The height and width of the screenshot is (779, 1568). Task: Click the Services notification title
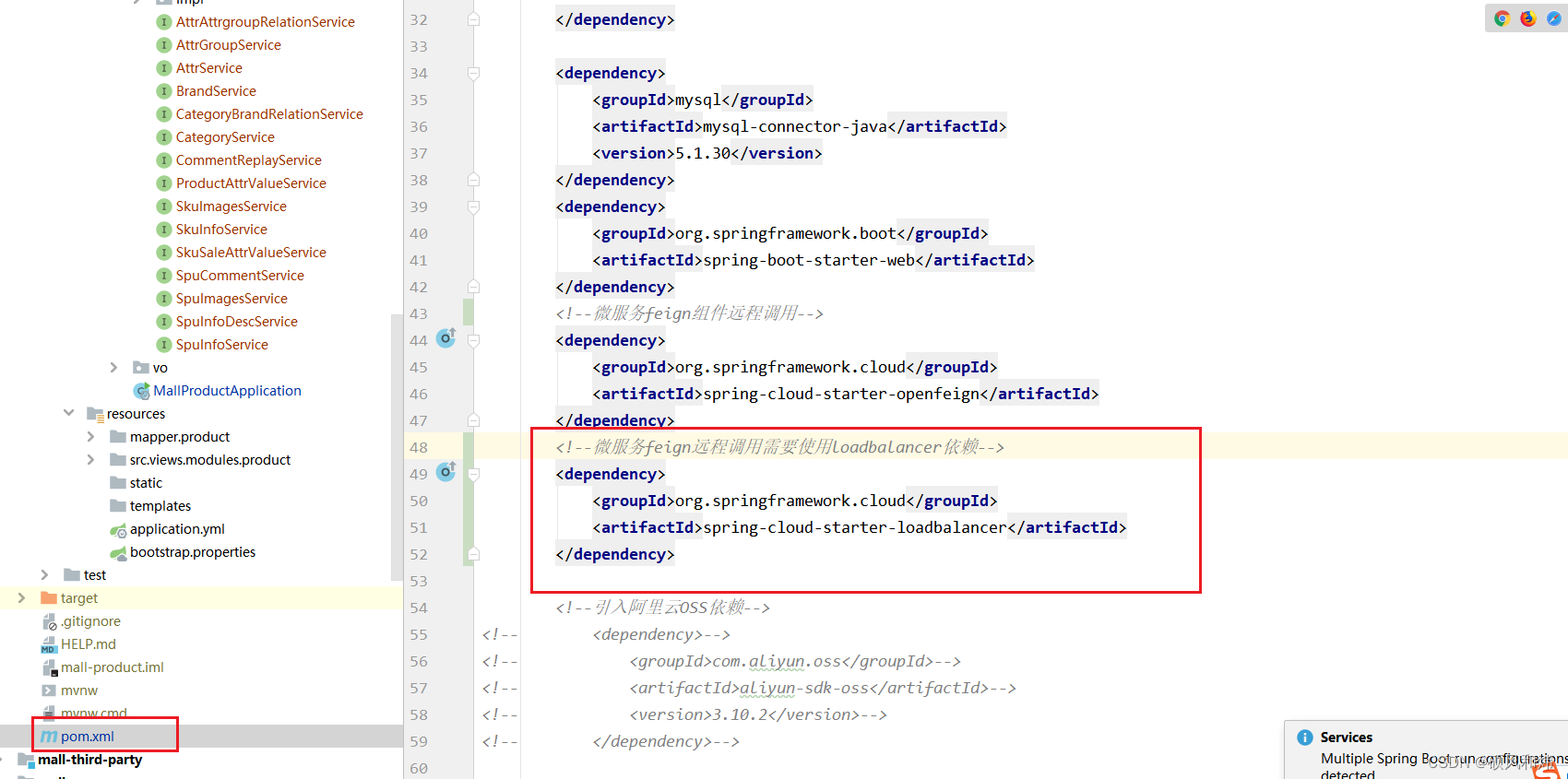[x=1346, y=738]
